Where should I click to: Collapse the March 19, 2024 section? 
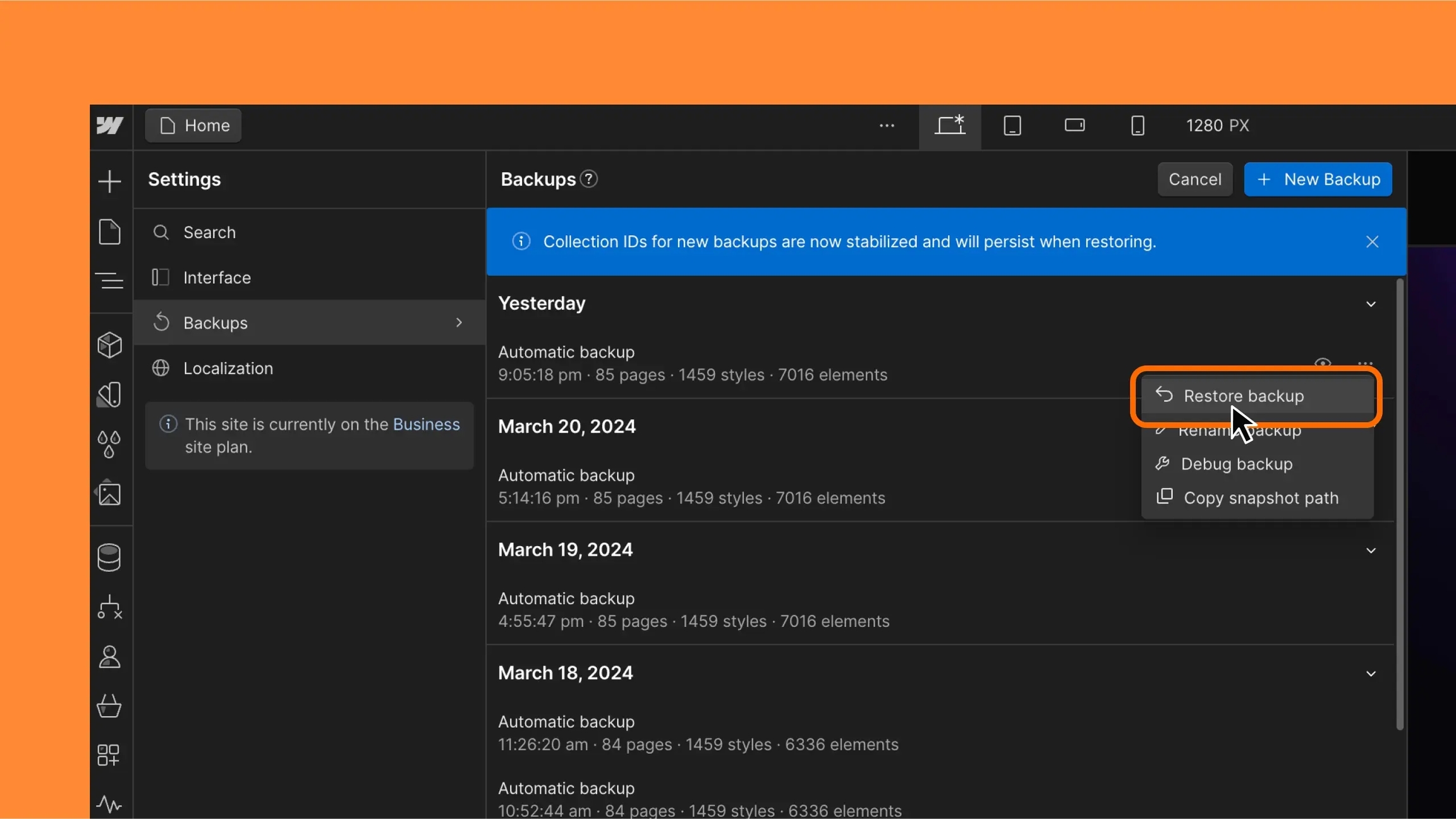coord(1371,550)
